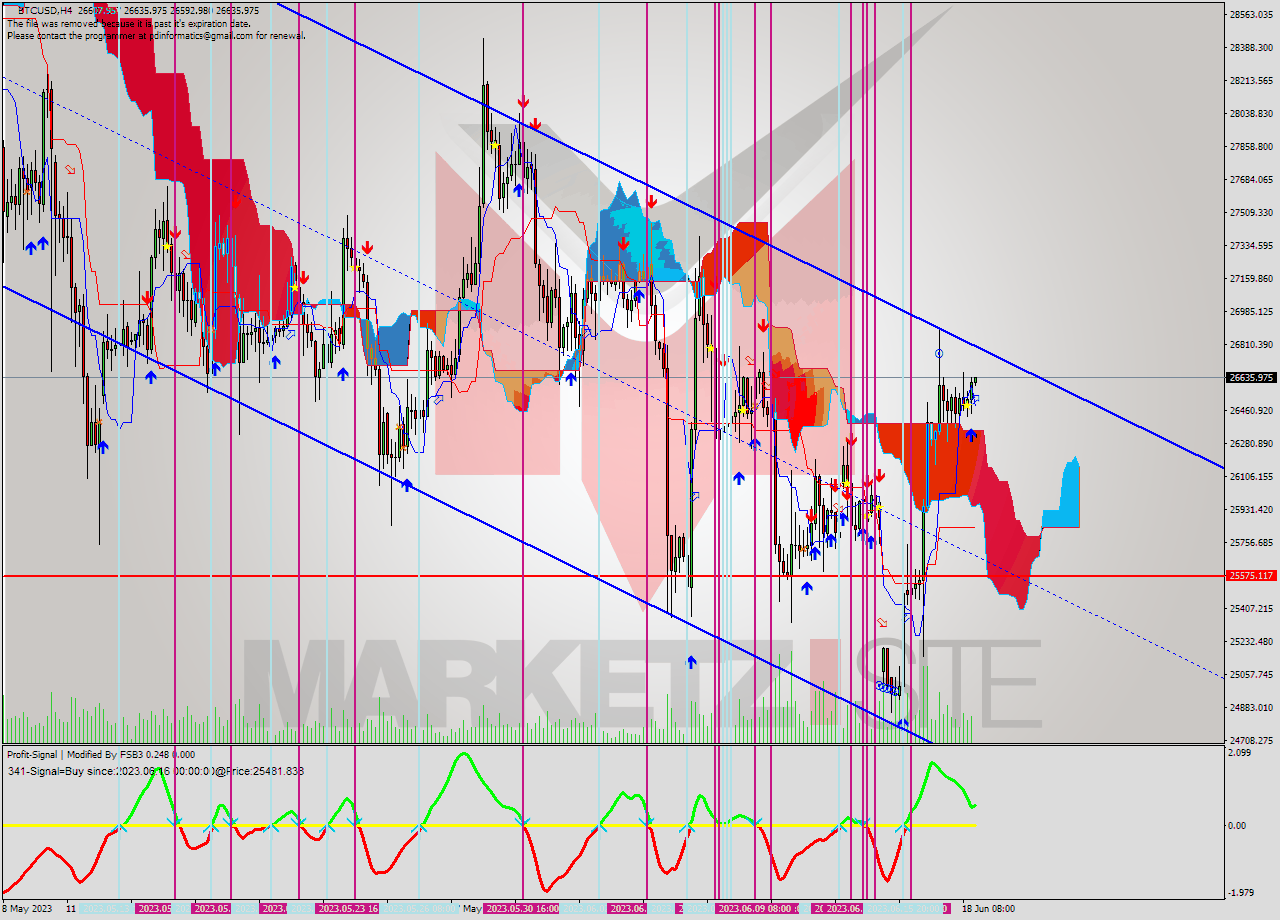Click the 26280.880 price axis value
The width and height of the screenshot is (1280, 920).
pos(1251,443)
